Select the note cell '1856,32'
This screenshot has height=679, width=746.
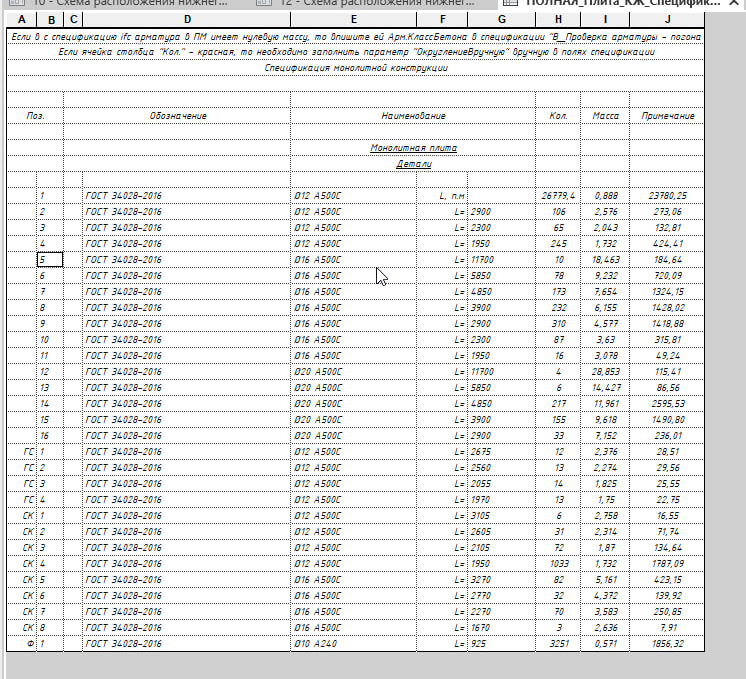667,644
